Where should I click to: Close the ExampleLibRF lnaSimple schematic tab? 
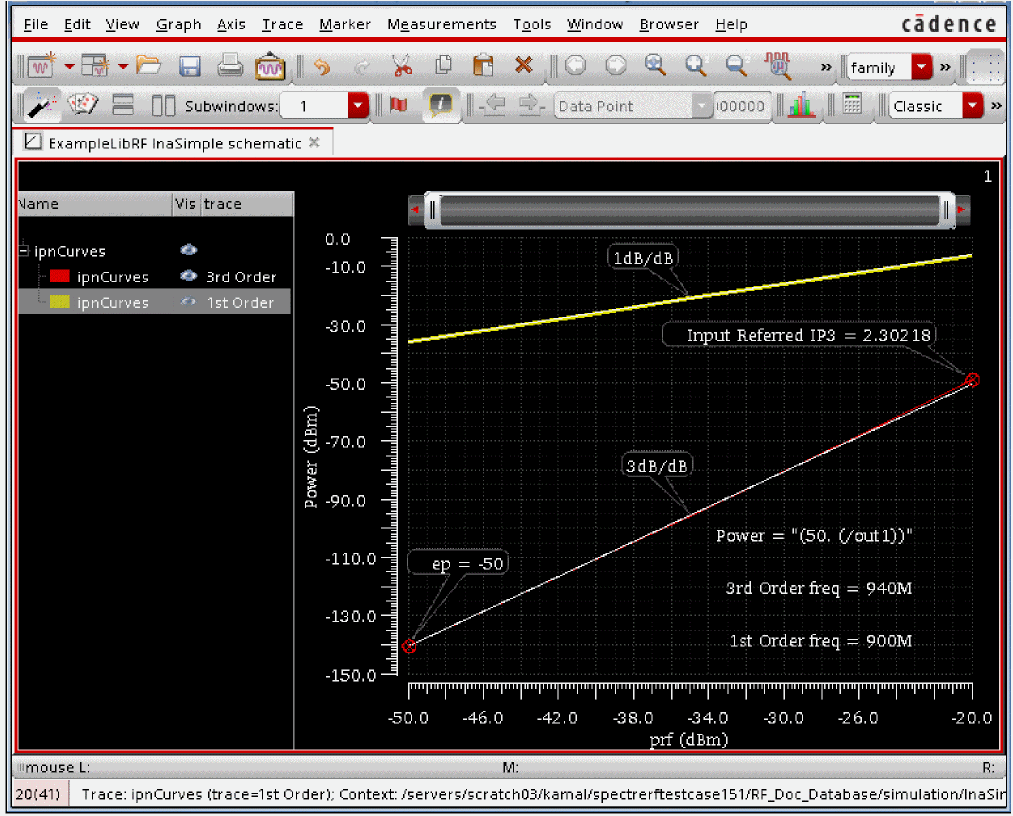314,142
